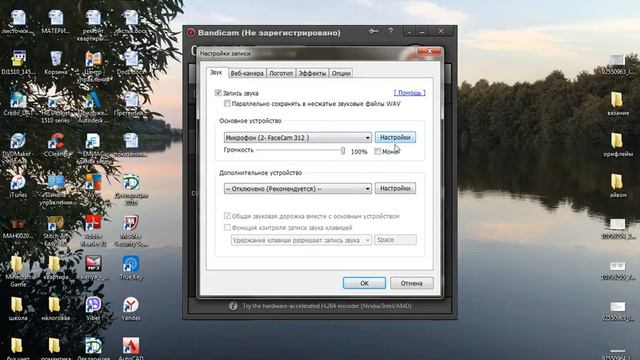Click the info icon beside the encoder tip
Screen dimensions: 640x360
(x=233, y=306)
